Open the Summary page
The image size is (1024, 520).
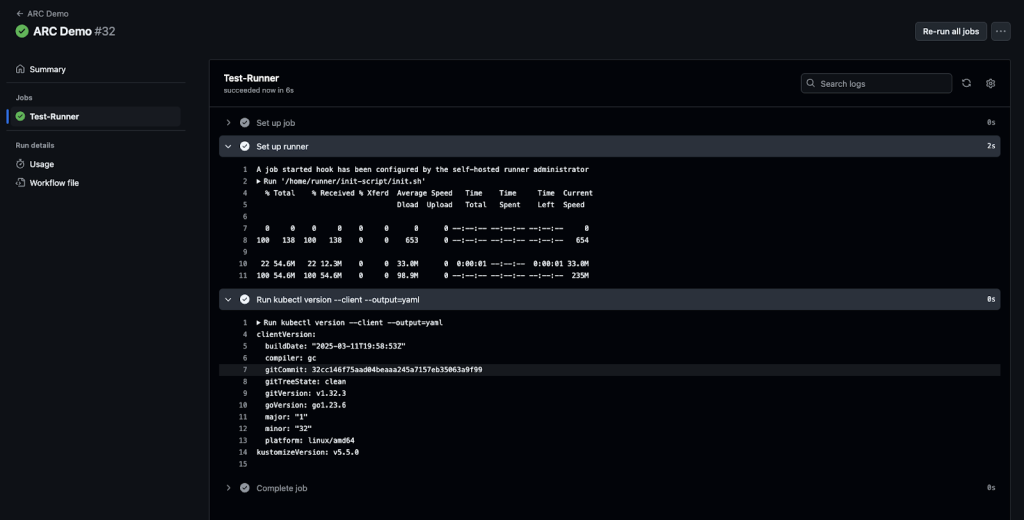pos(47,69)
